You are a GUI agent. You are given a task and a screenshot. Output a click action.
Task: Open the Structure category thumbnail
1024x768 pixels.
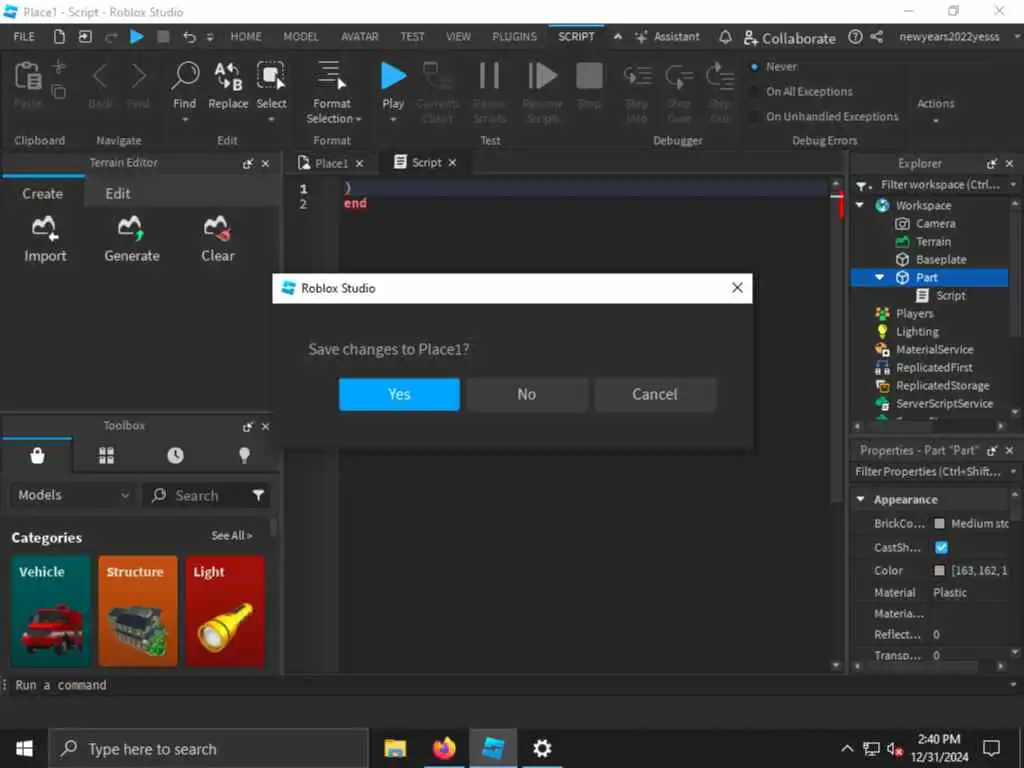[138, 611]
